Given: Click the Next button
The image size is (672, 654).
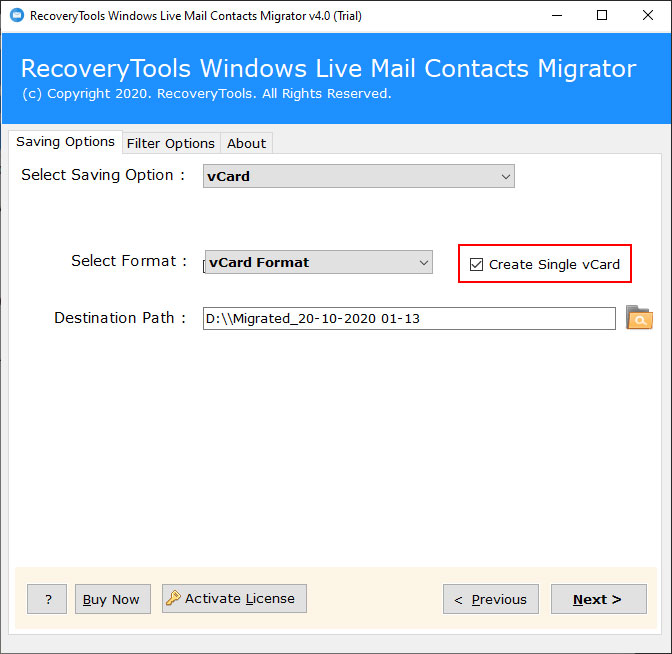Looking at the screenshot, I should click(598, 599).
